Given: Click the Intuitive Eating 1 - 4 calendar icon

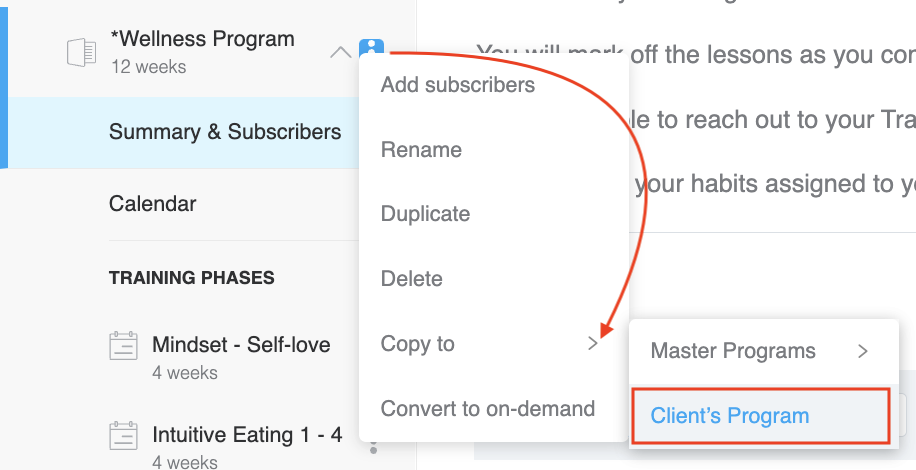Looking at the screenshot, I should tap(123, 436).
